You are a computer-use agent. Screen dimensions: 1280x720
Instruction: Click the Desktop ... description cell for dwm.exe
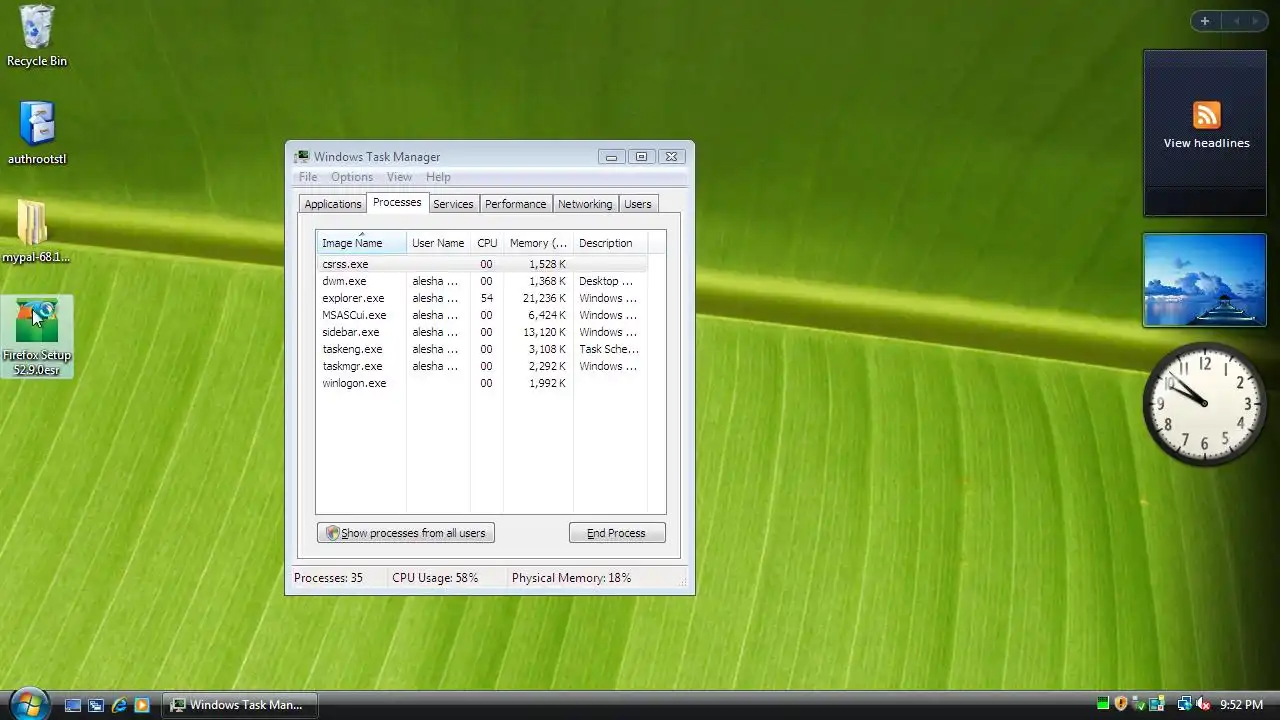tap(606, 281)
